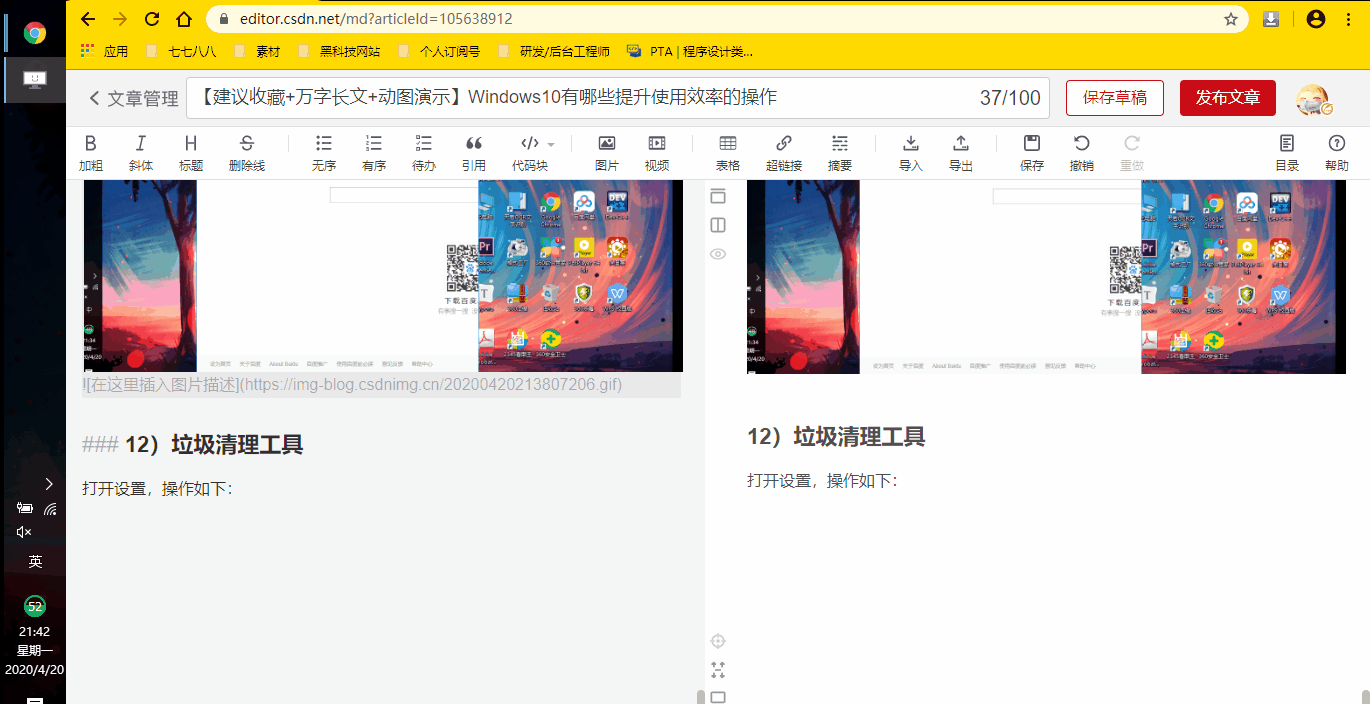
Task: Open heading level options via 标题
Action: click(x=190, y=152)
